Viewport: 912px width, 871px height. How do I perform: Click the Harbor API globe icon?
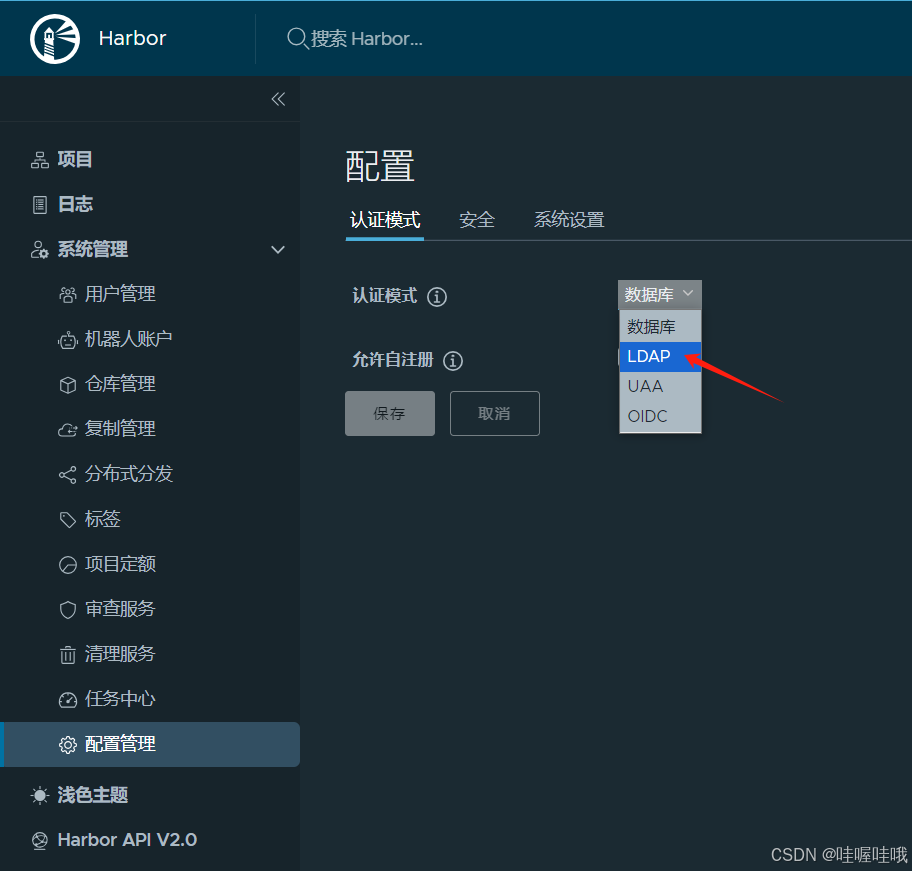(x=40, y=840)
